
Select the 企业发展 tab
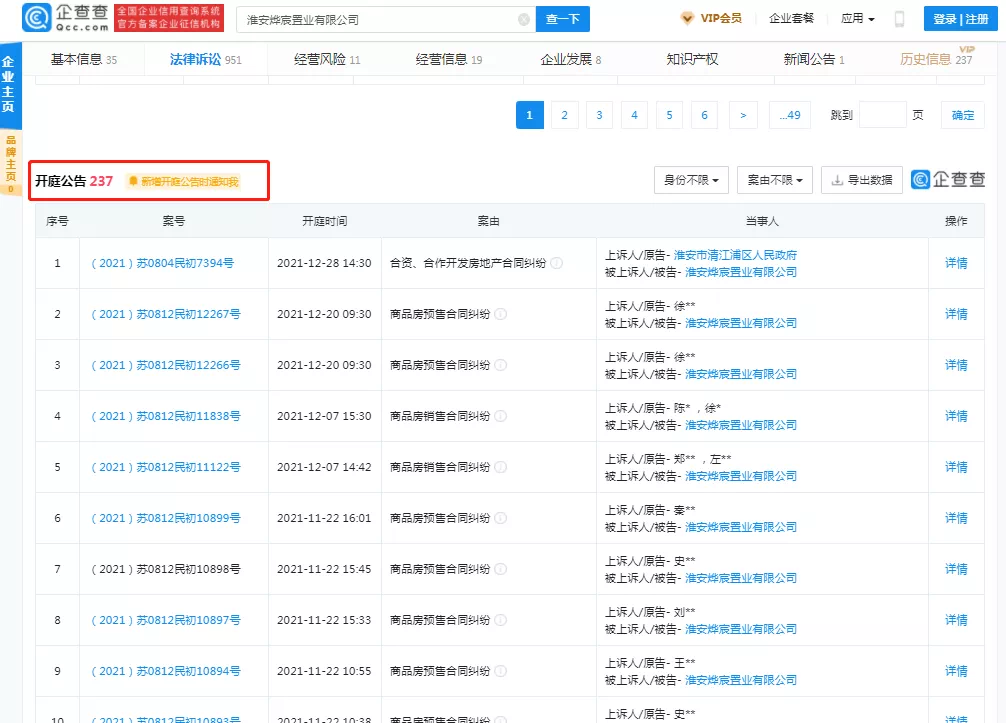[570, 60]
